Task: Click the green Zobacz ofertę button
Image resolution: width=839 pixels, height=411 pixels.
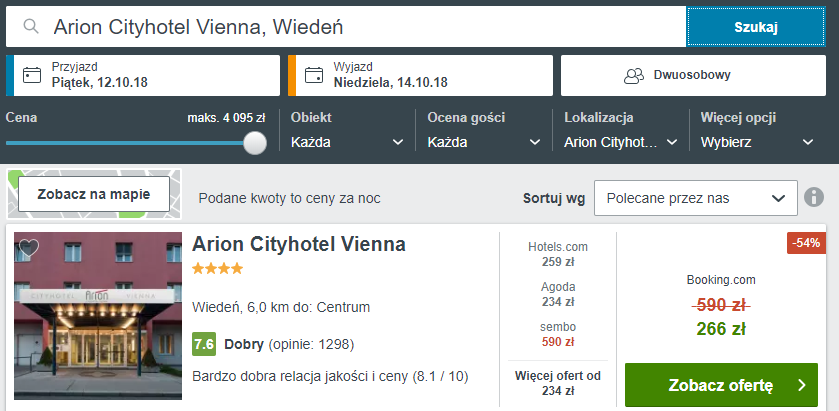Action: 721,385
